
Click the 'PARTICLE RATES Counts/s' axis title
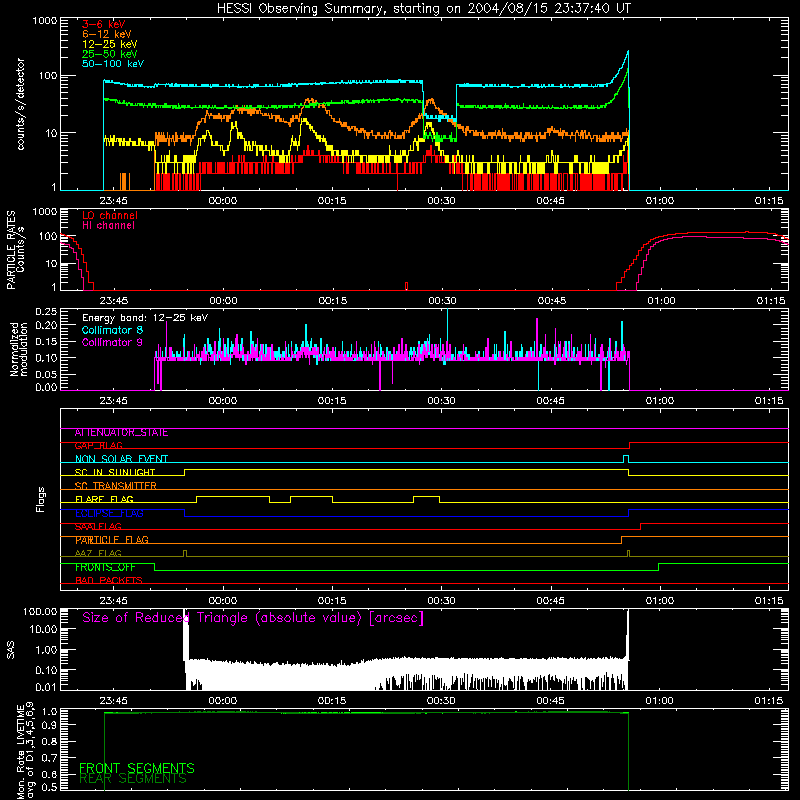click(16, 250)
